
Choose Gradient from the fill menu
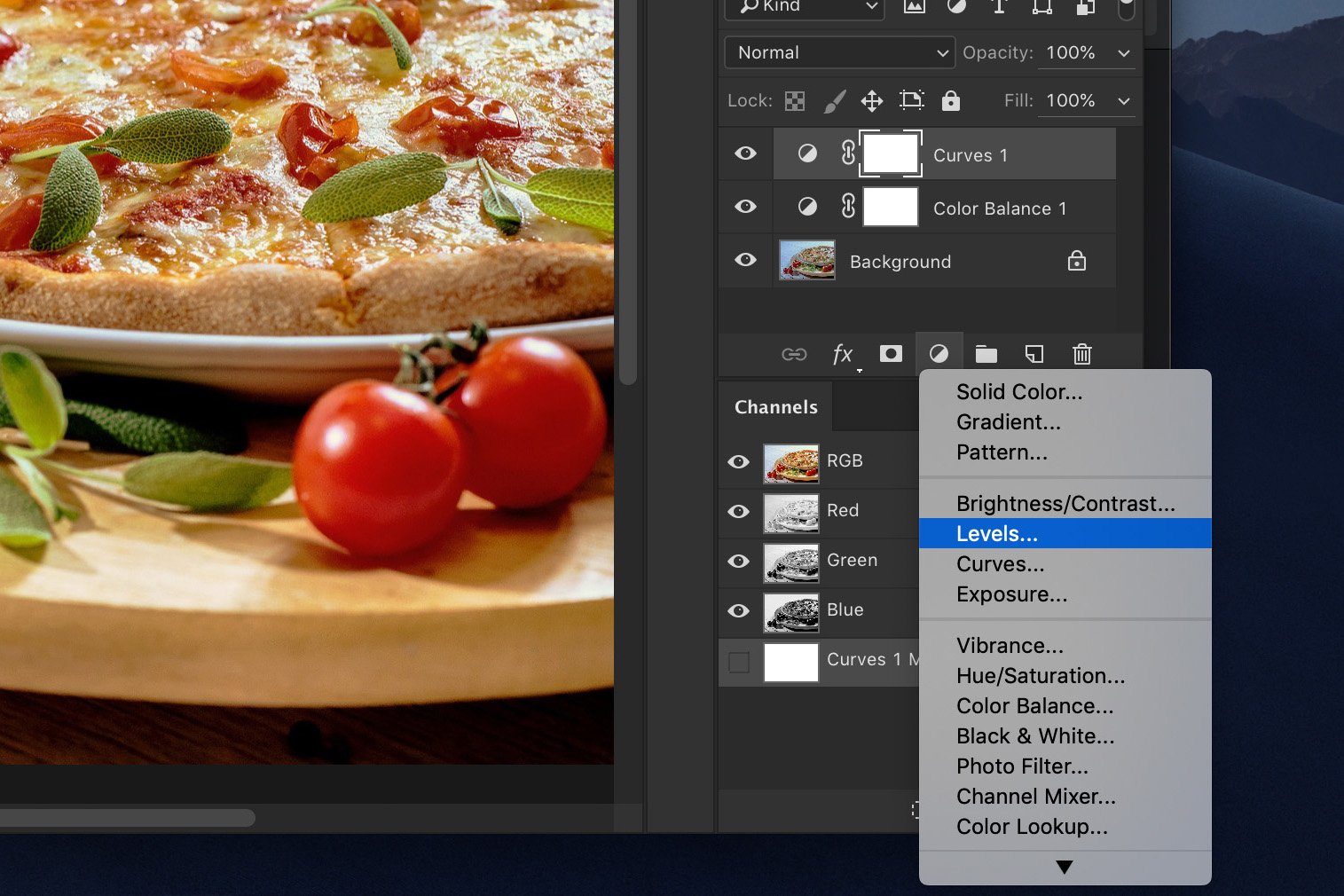pyautogui.click(x=1008, y=422)
